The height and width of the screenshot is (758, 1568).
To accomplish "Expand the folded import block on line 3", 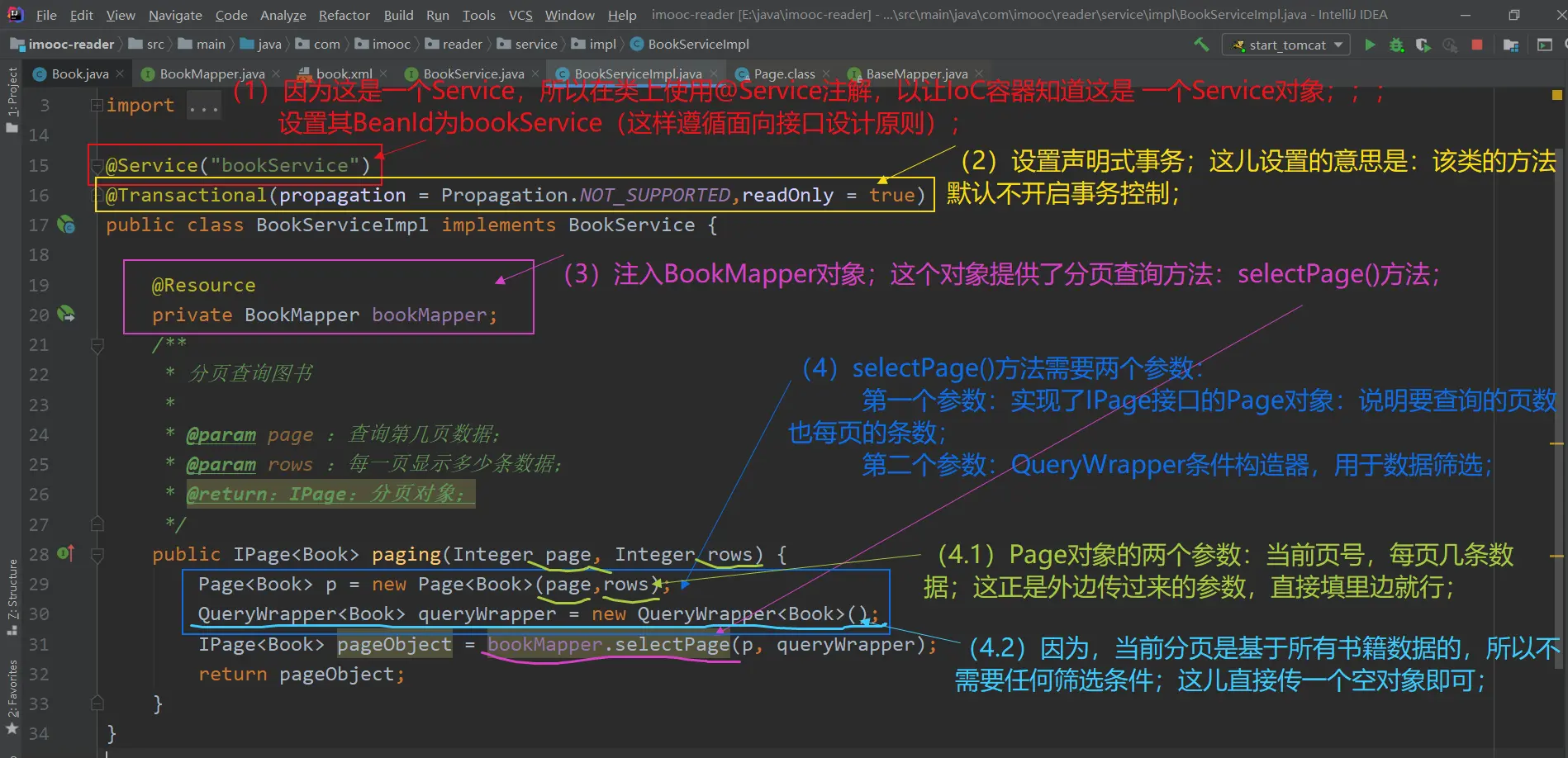I will (97, 105).
